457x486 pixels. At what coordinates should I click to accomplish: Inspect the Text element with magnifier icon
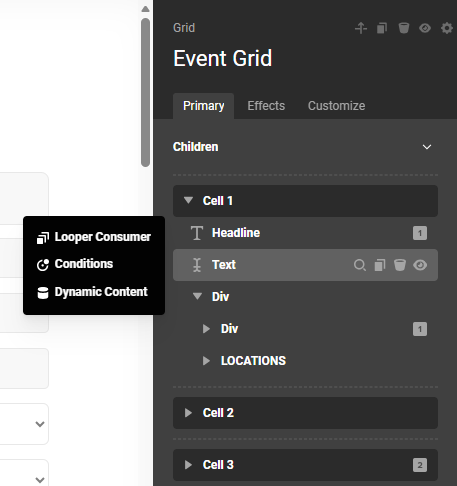tap(360, 265)
